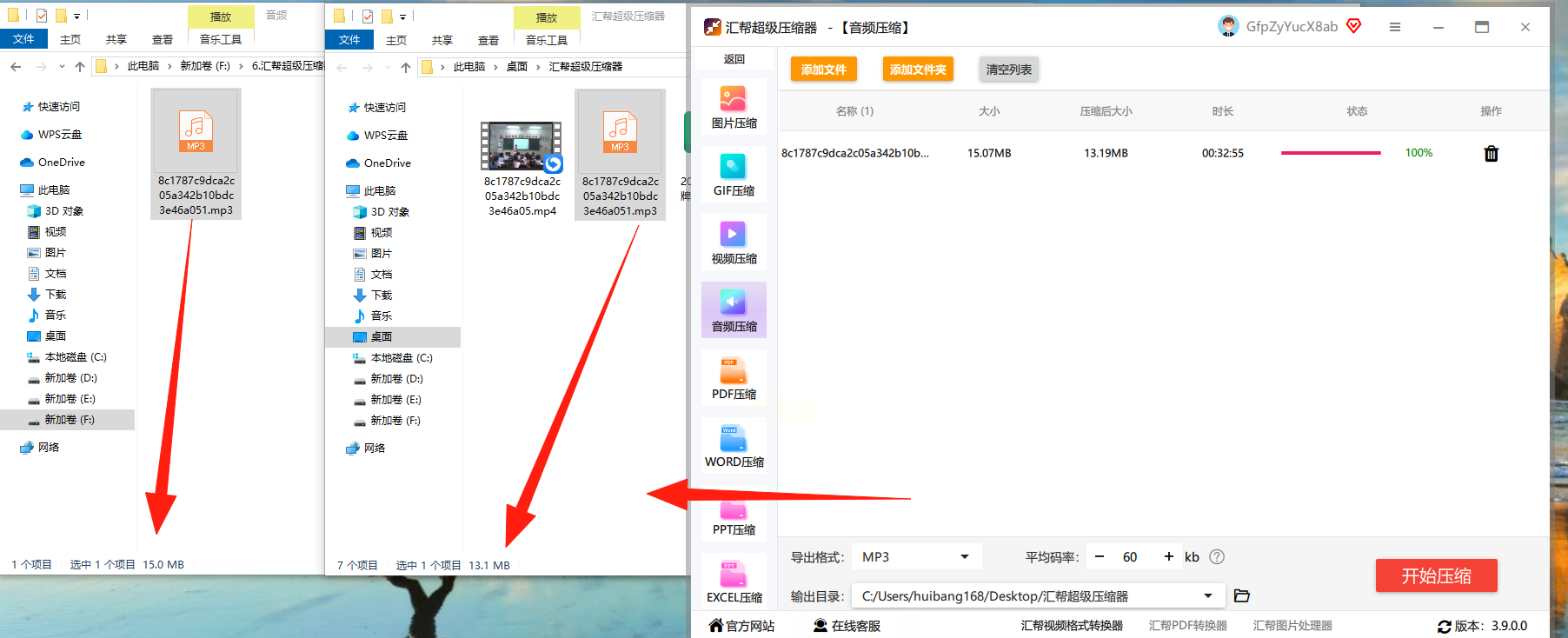
Task: Open the hamburger menu in title bar
Action: coord(1395,27)
